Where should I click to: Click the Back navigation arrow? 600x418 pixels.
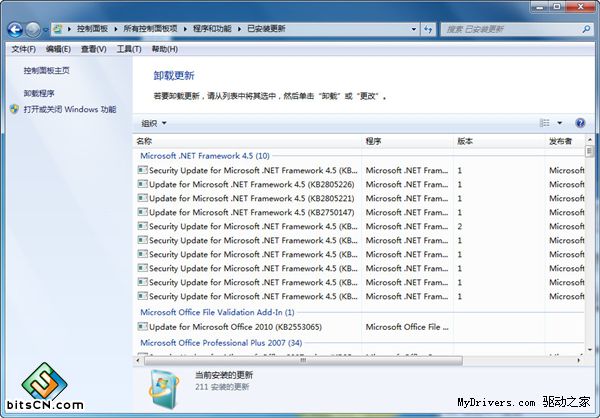[x=15, y=29]
